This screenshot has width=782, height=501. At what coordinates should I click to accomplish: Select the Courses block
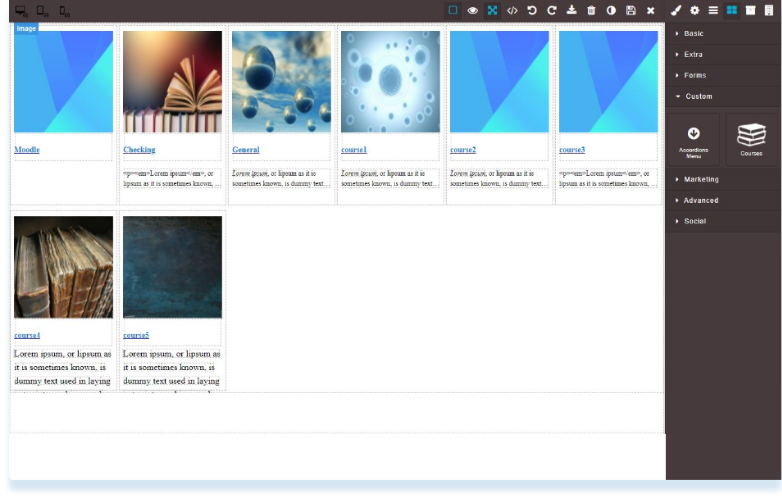click(752, 140)
